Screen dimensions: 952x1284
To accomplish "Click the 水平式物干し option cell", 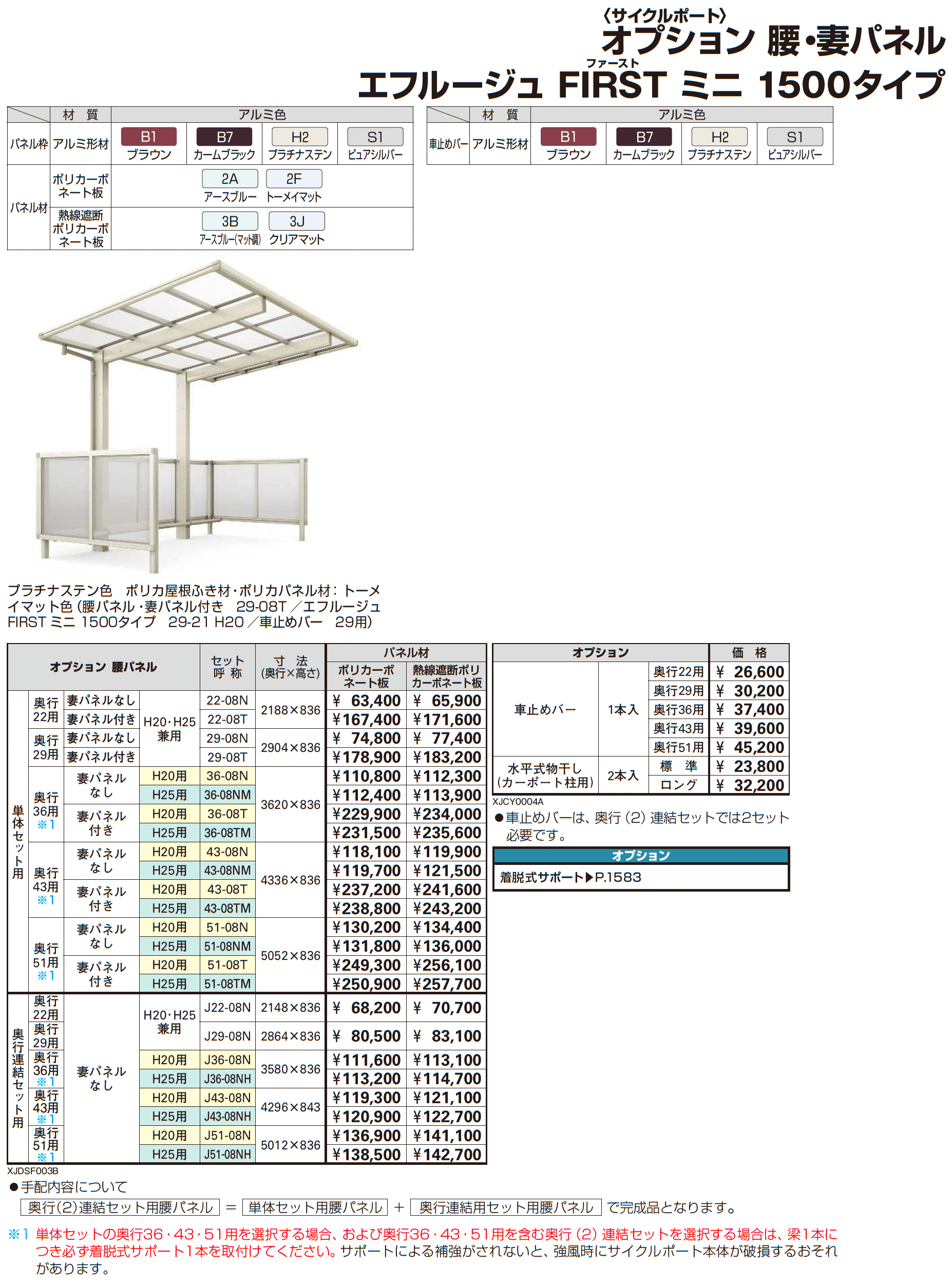I will (x=545, y=776).
